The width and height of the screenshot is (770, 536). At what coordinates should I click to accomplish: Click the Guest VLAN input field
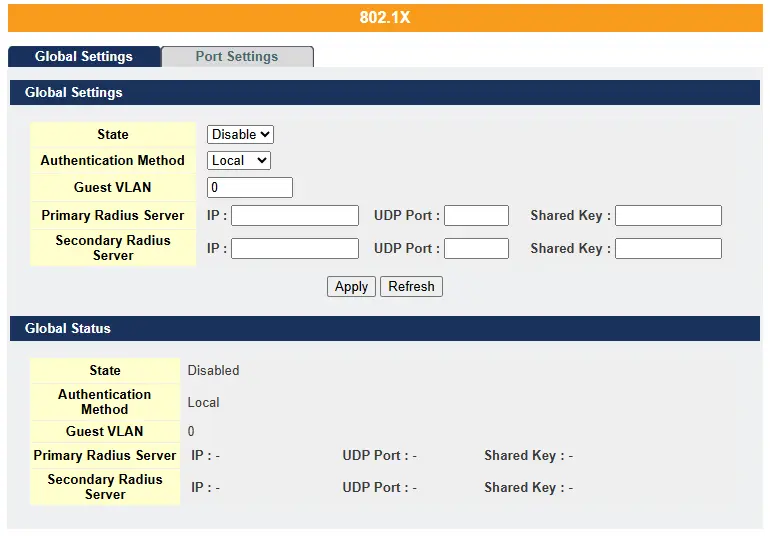(249, 188)
